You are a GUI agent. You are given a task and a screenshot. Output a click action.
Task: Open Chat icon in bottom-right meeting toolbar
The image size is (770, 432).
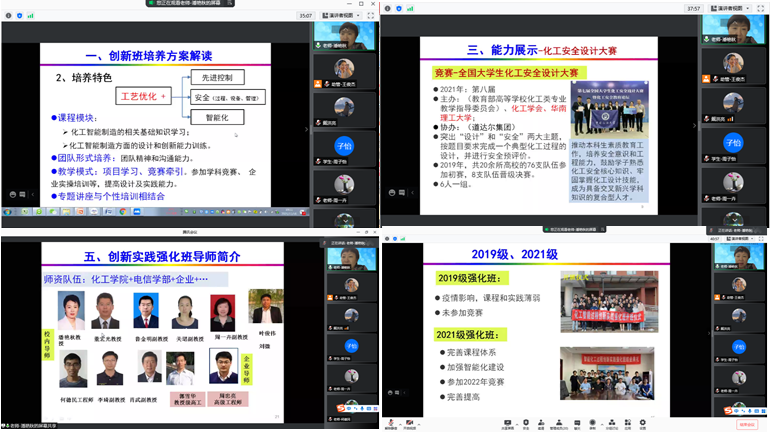[577, 423]
